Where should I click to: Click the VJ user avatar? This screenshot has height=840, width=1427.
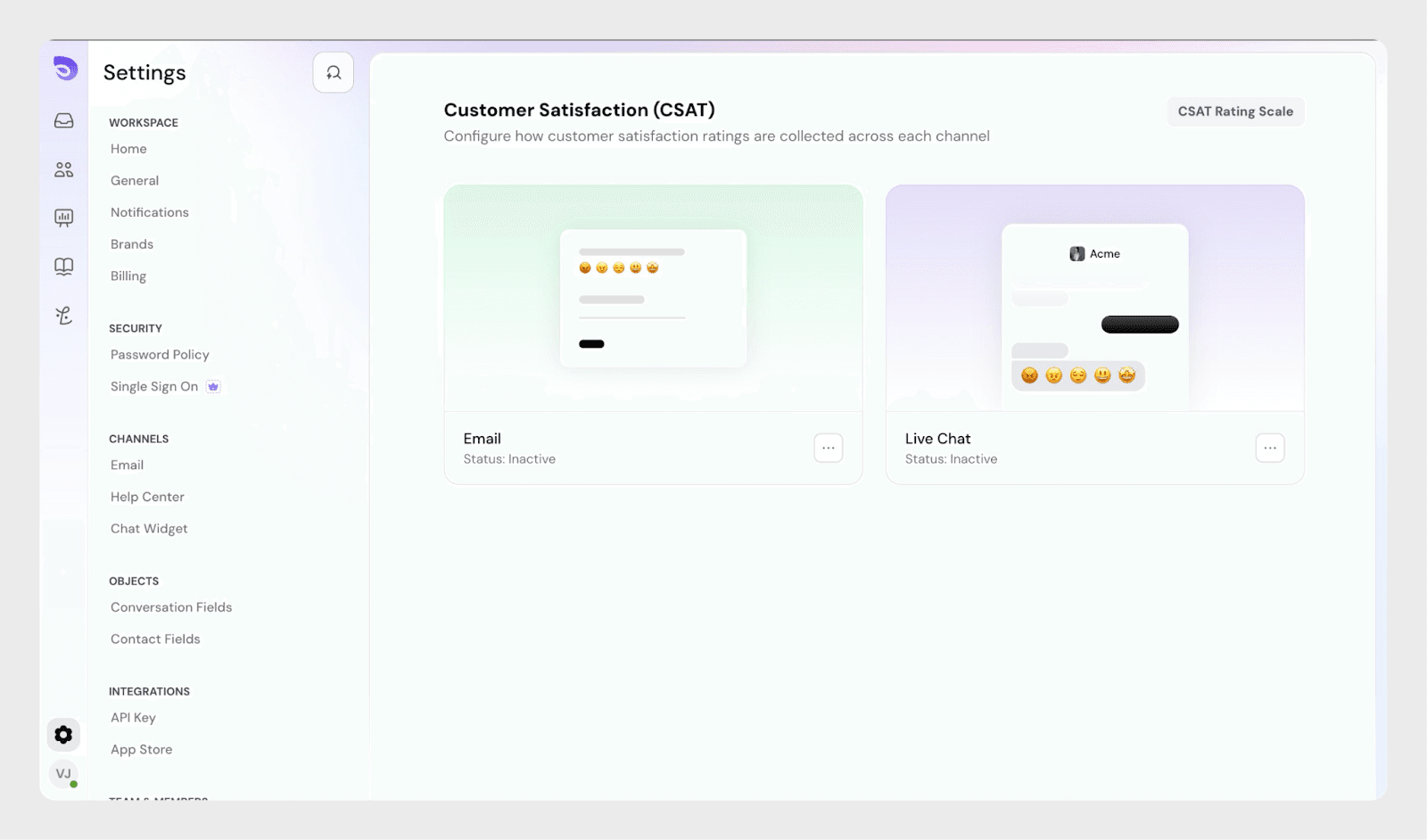(63, 774)
